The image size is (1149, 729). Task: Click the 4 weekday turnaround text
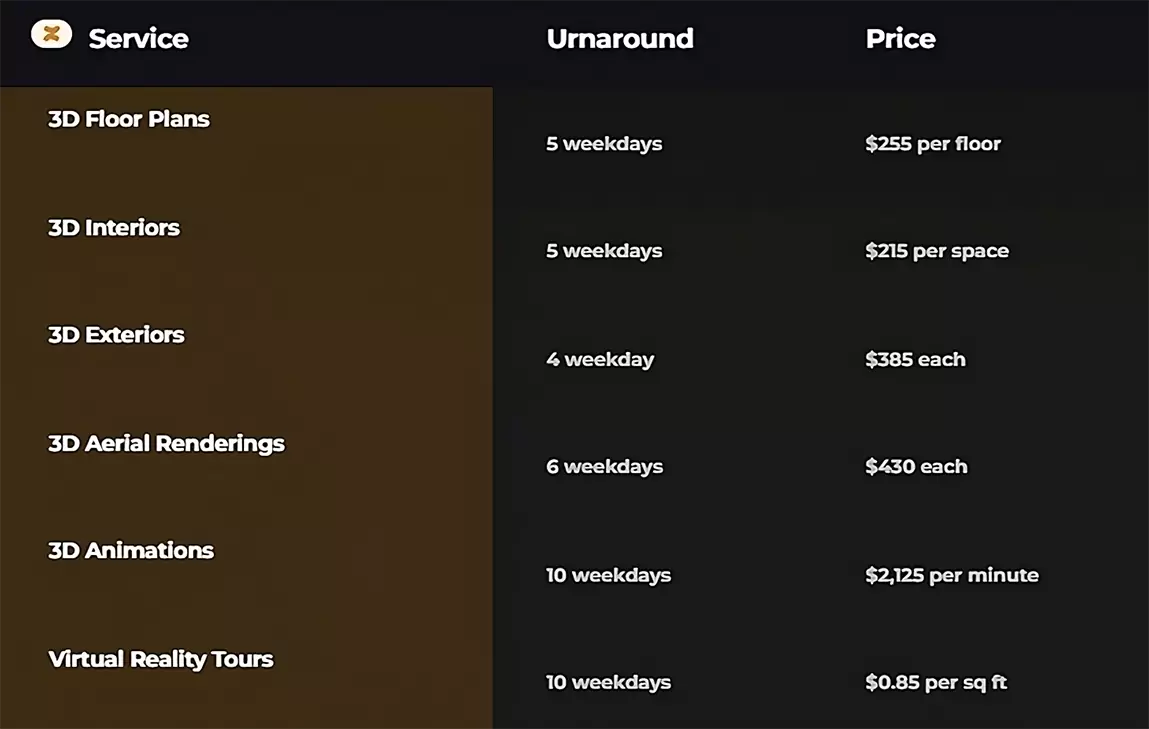tap(600, 359)
